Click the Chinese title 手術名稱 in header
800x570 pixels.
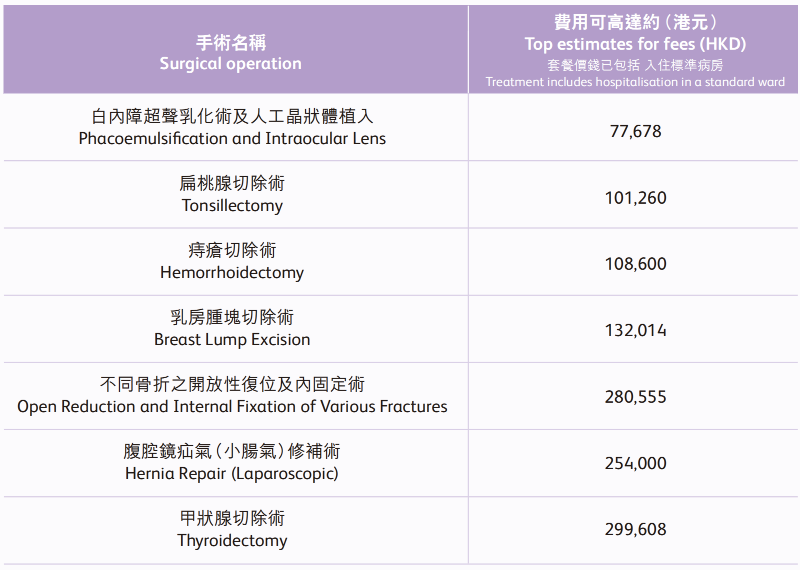[231, 43]
